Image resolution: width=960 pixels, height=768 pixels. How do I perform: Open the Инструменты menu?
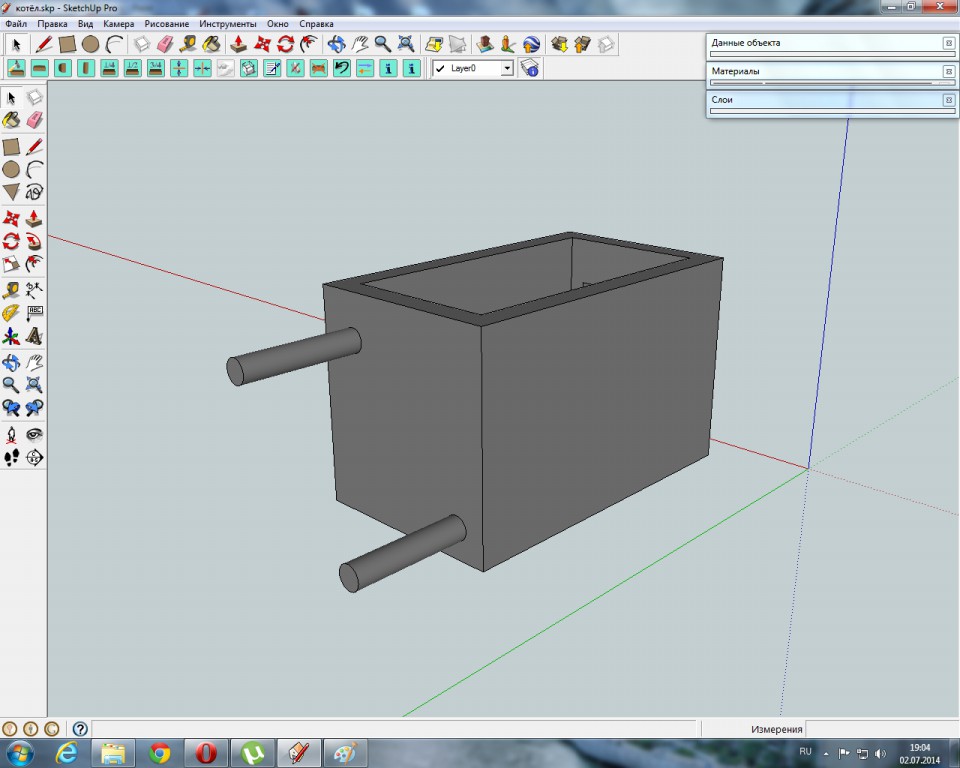227,23
